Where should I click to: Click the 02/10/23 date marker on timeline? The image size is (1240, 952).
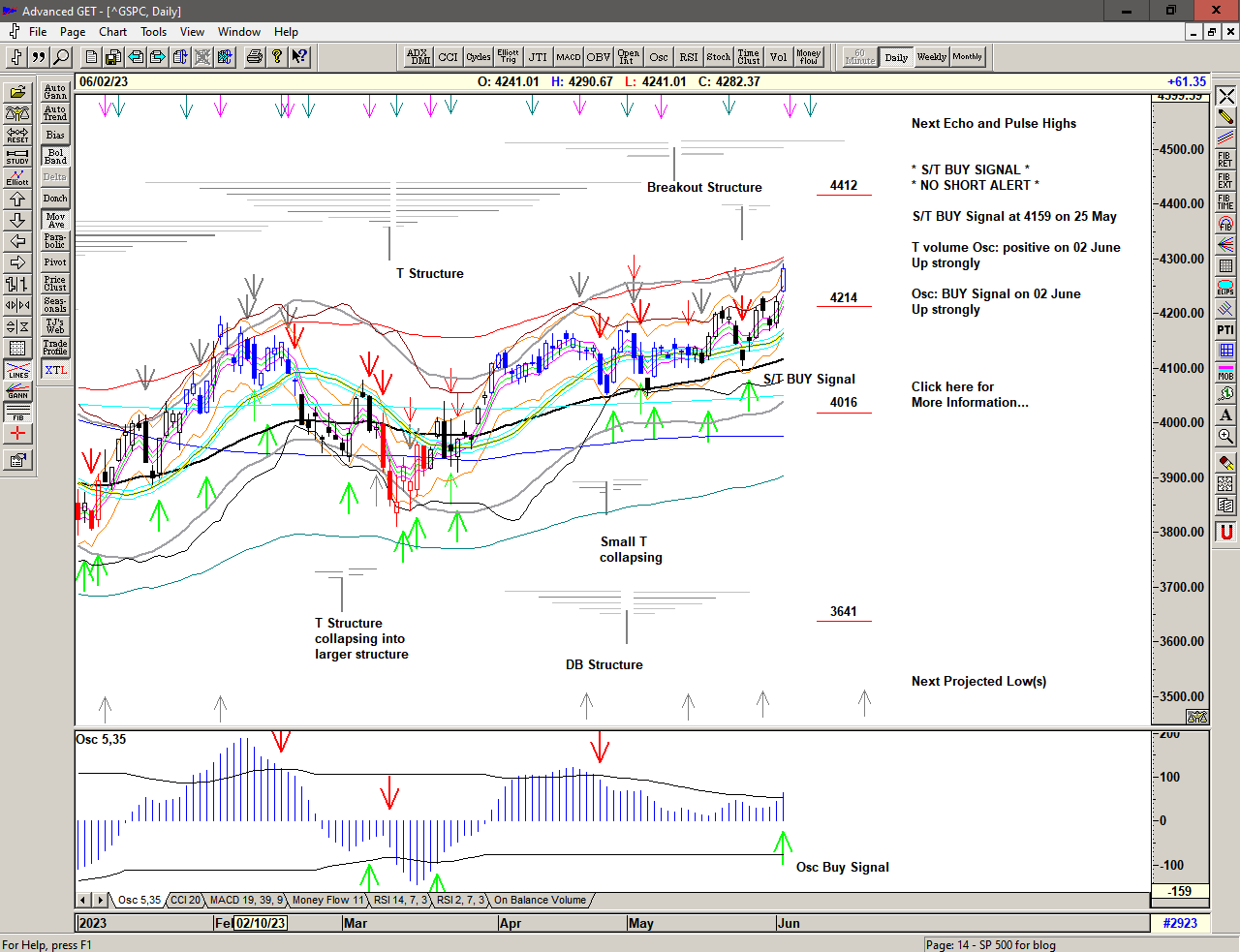pyautogui.click(x=261, y=923)
